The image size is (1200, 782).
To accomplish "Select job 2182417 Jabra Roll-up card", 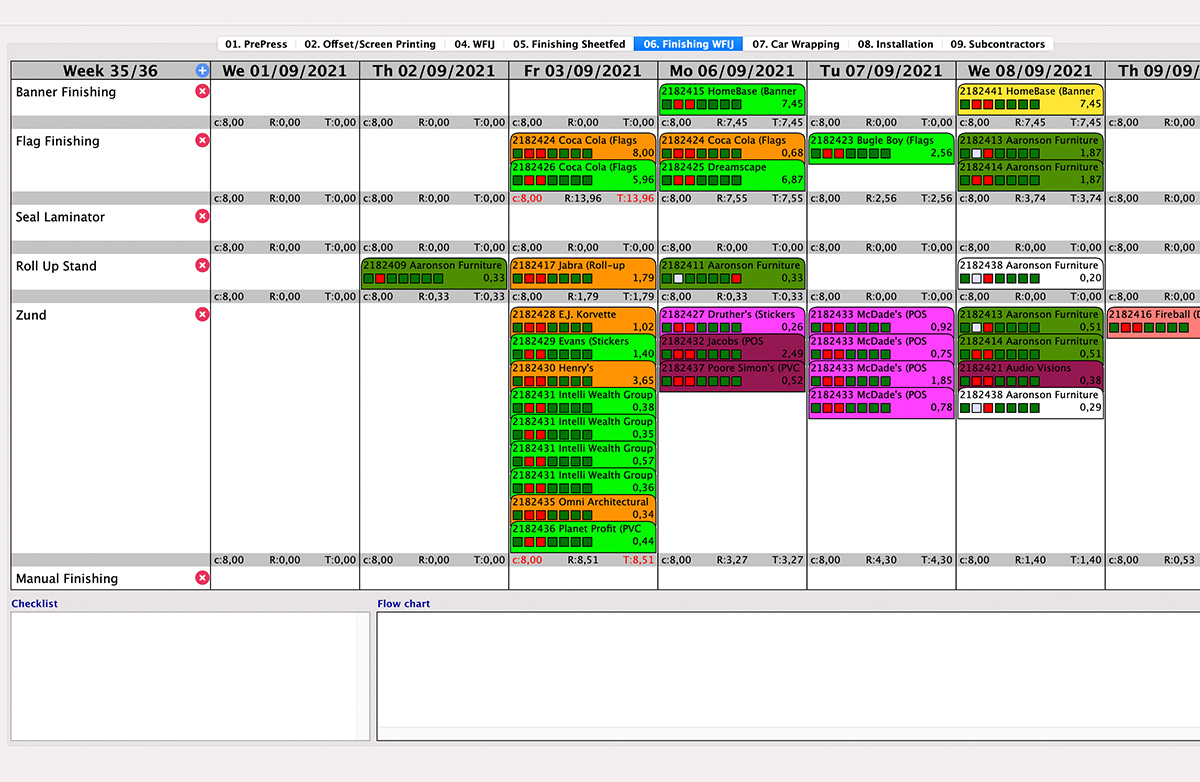I will (x=583, y=272).
